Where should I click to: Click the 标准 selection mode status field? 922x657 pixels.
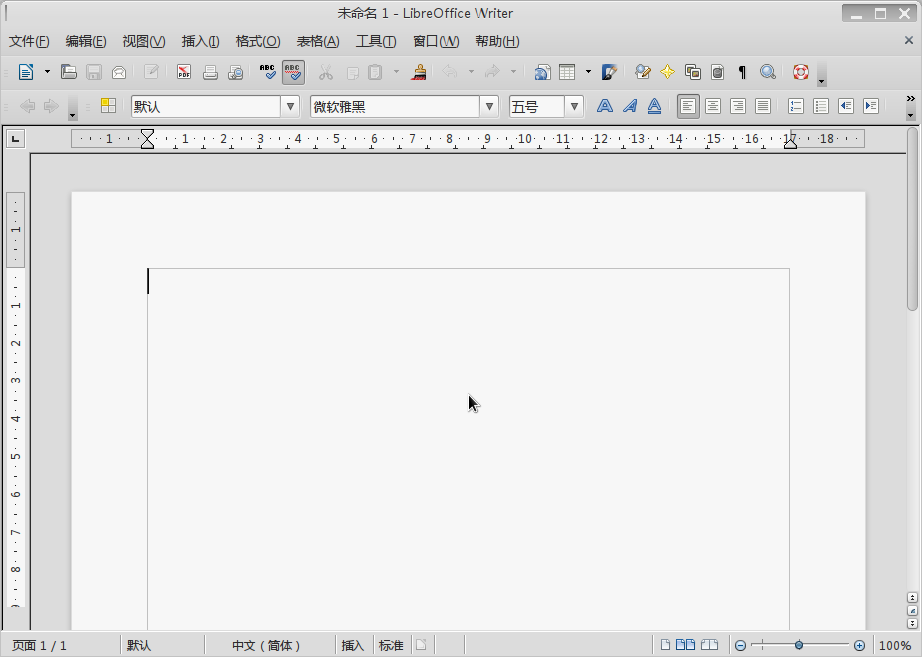click(391, 645)
